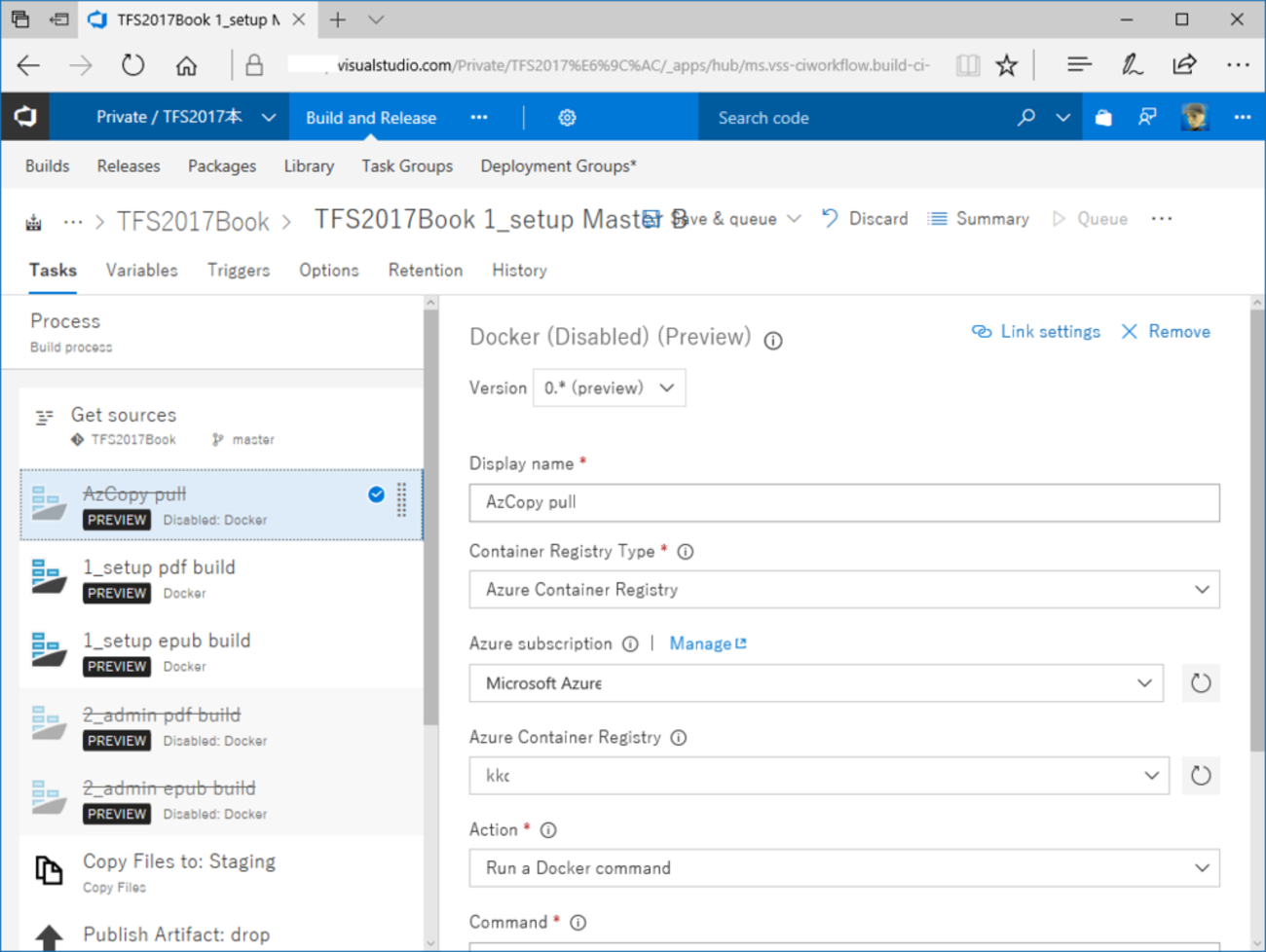This screenshot has width=1266, height=952.
Task: Click the info icon next to Docker title
Action: tap(773, 341)
